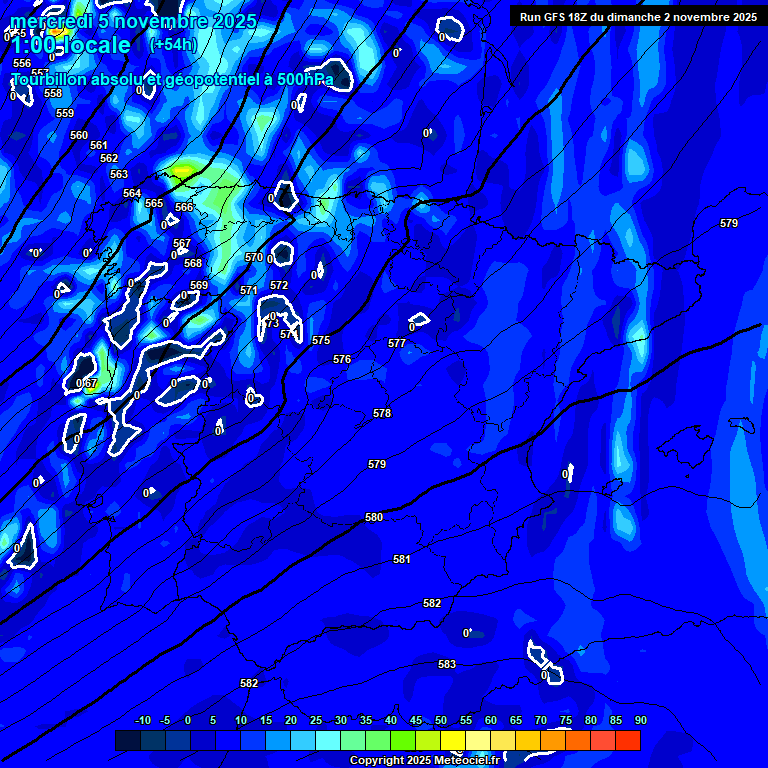The image size is (768, 768).
Task: Open the Copyright 2025 Meteociel.fr credit
Action: (x=432, y=761)
